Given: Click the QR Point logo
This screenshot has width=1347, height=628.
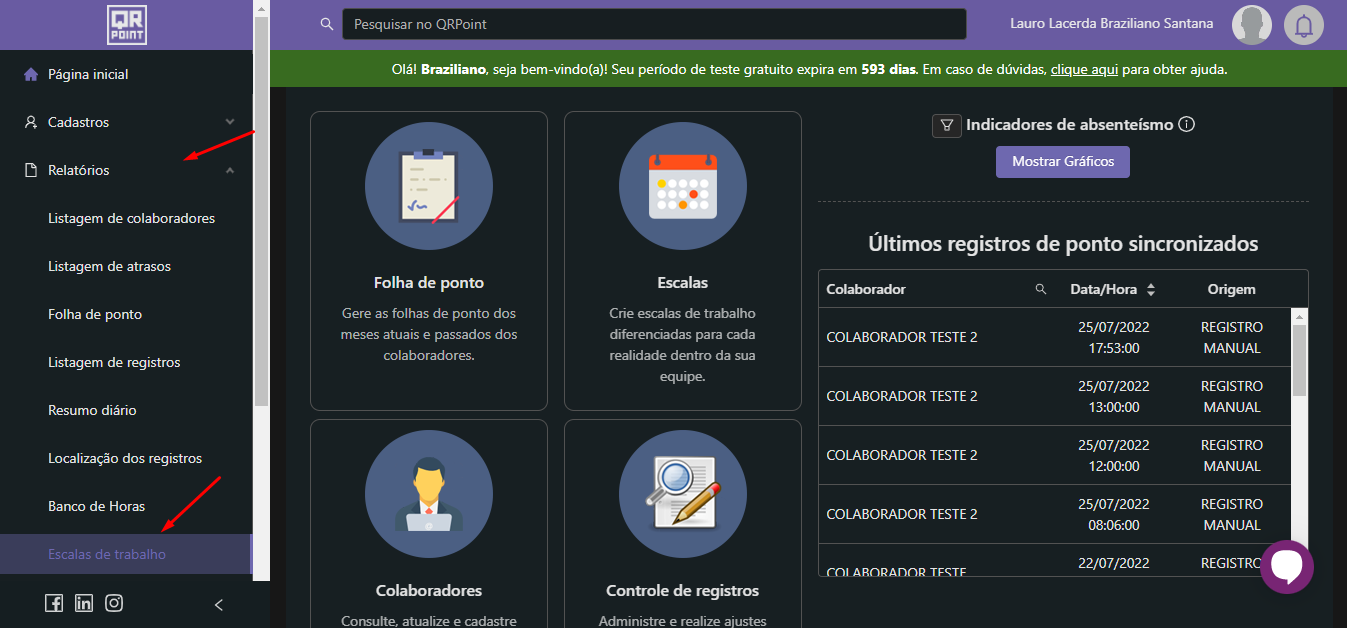Looking at the screenshot, I should (x=126, y=25).
